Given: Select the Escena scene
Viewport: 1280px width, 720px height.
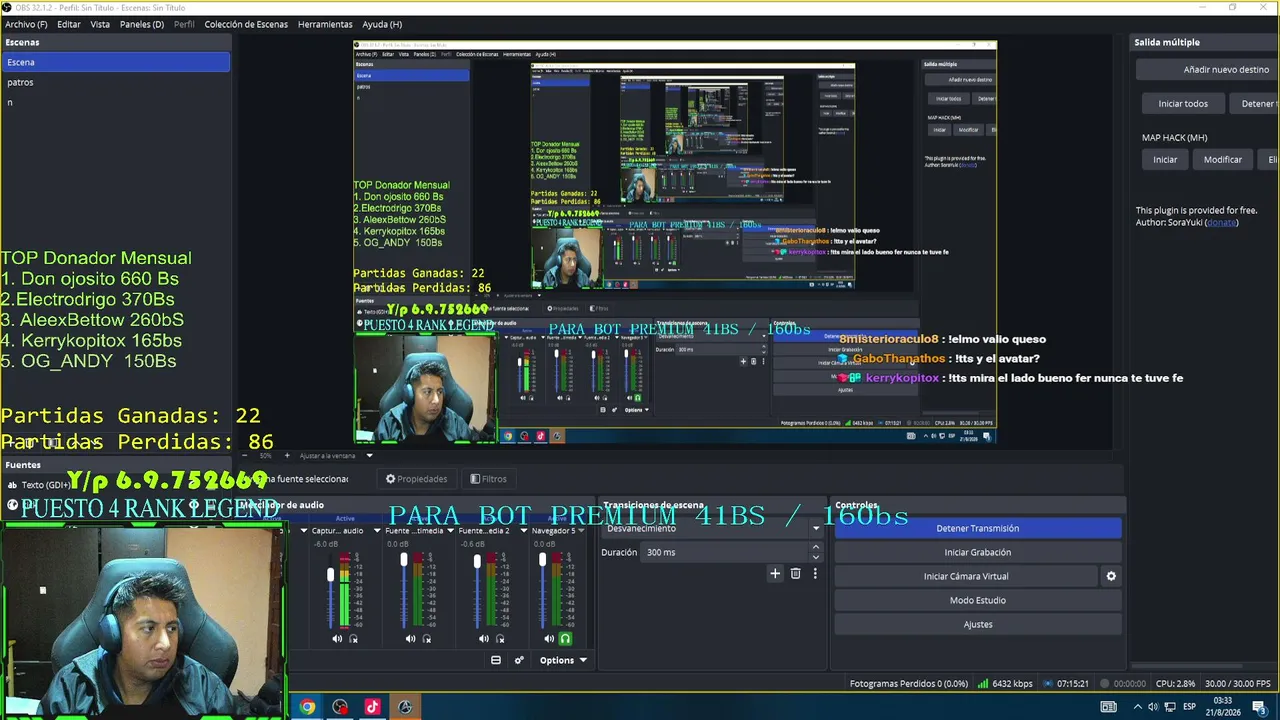Looking at the screenshot, I should (115, 62).
